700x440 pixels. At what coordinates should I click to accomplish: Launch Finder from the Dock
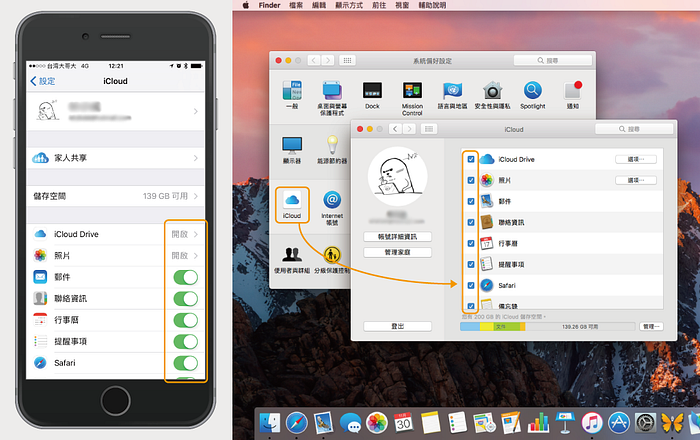pos(270,423)
